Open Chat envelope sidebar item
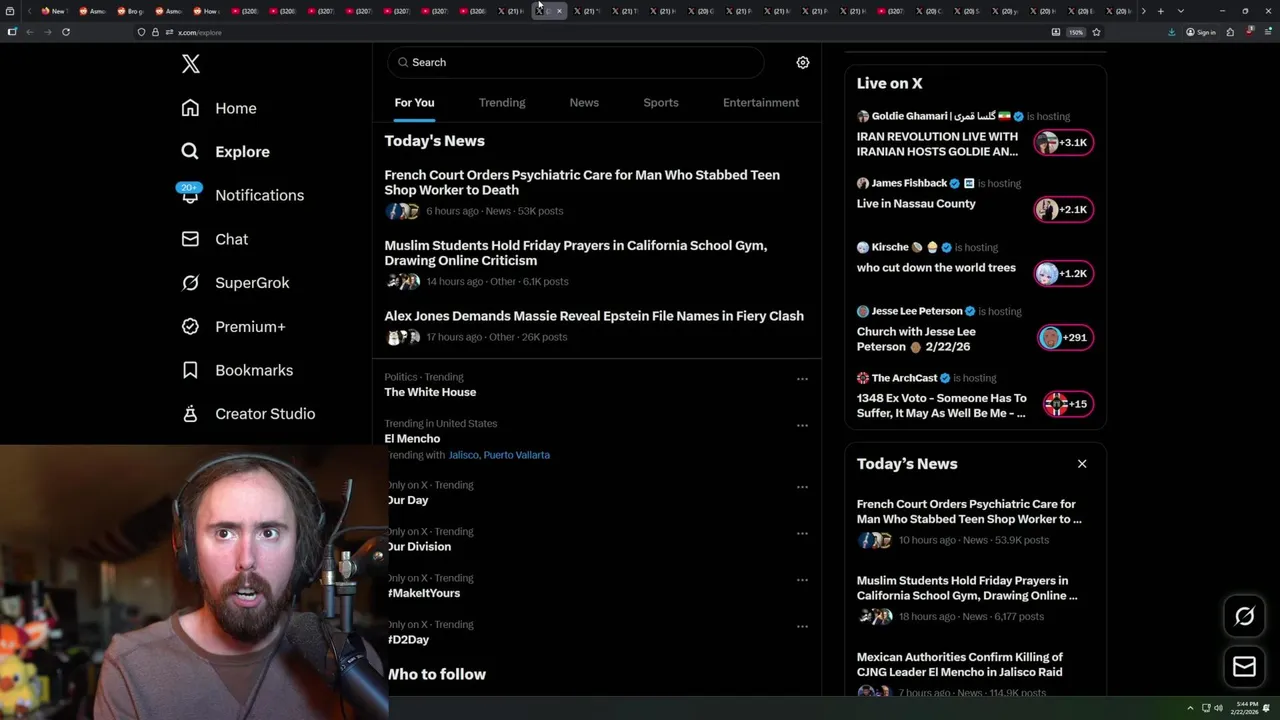The image size is (1280, 720). tap(214, 239)
